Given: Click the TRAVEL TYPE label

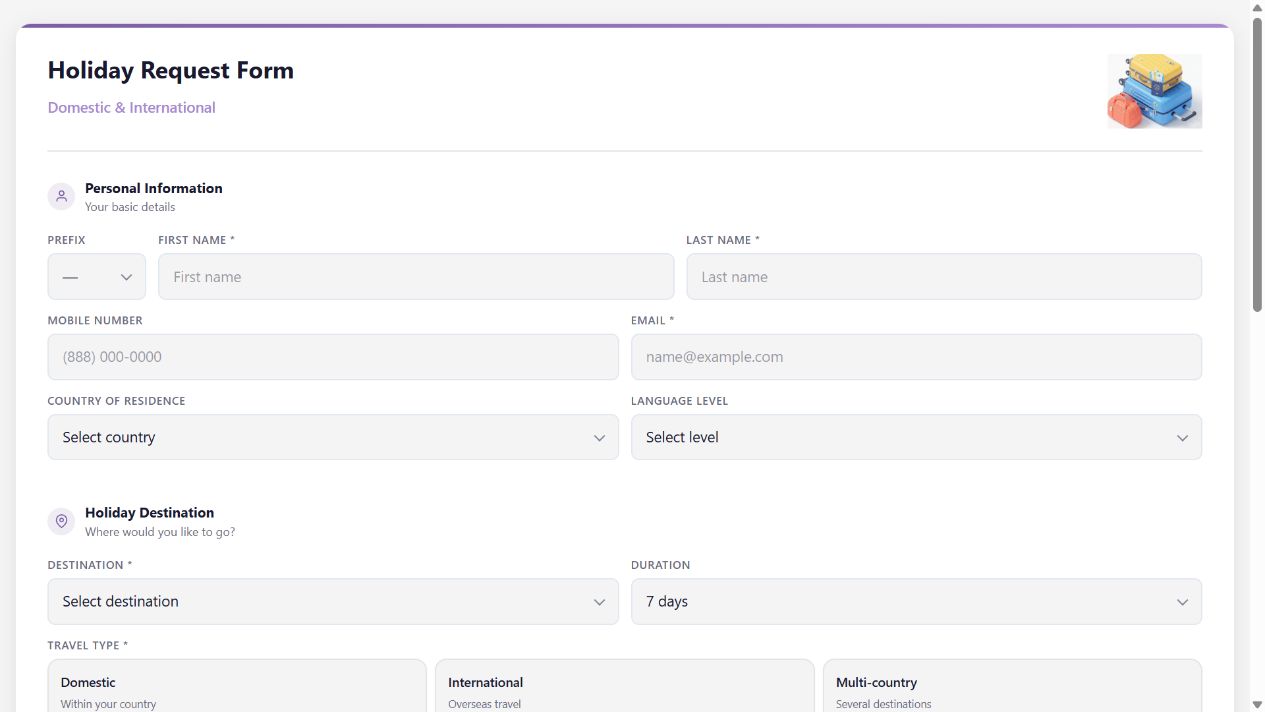Looking at the screenshot, I should (88, 645).
